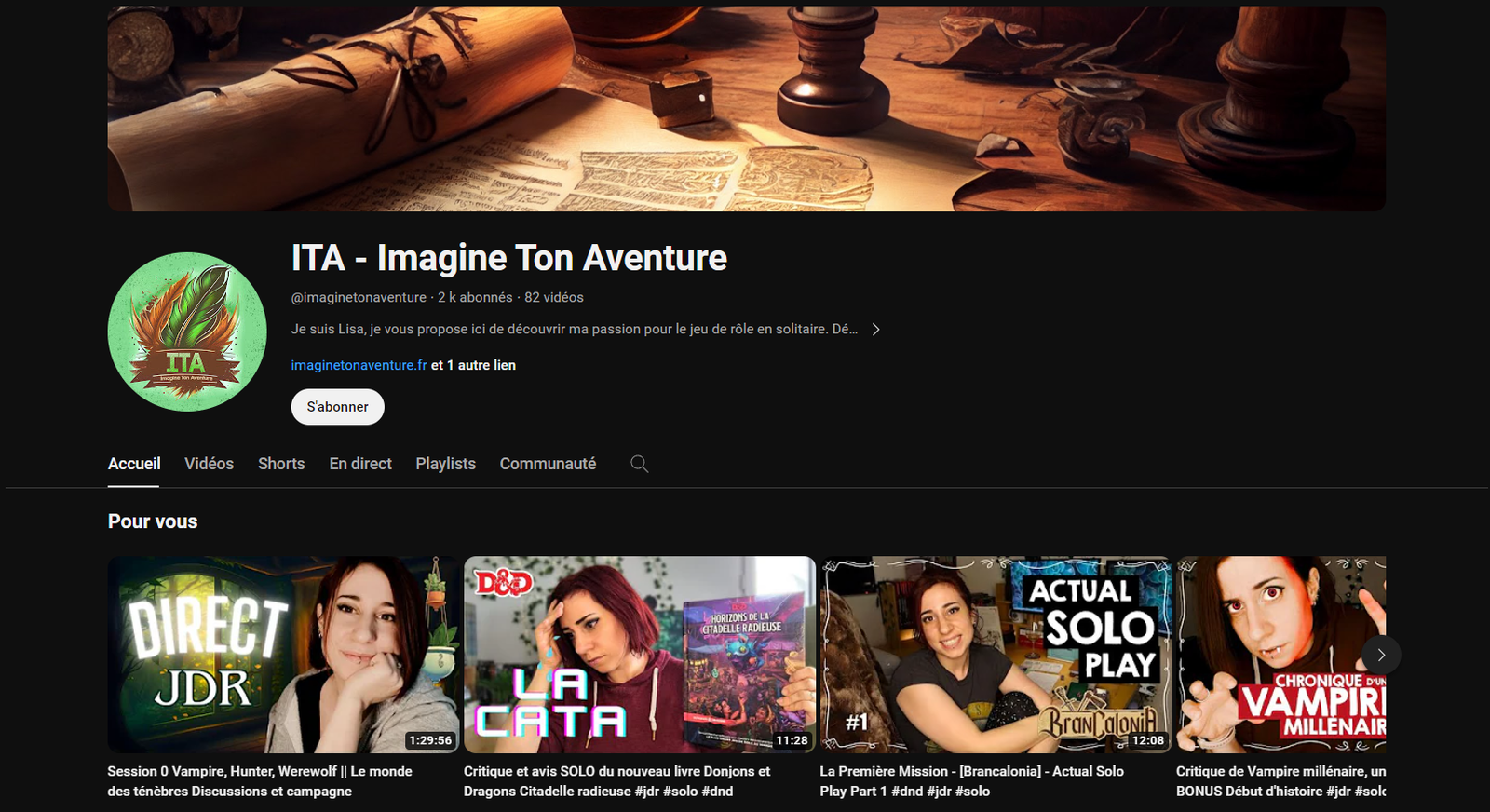Open the imaginetonaventure.fr link

point(359,365)
